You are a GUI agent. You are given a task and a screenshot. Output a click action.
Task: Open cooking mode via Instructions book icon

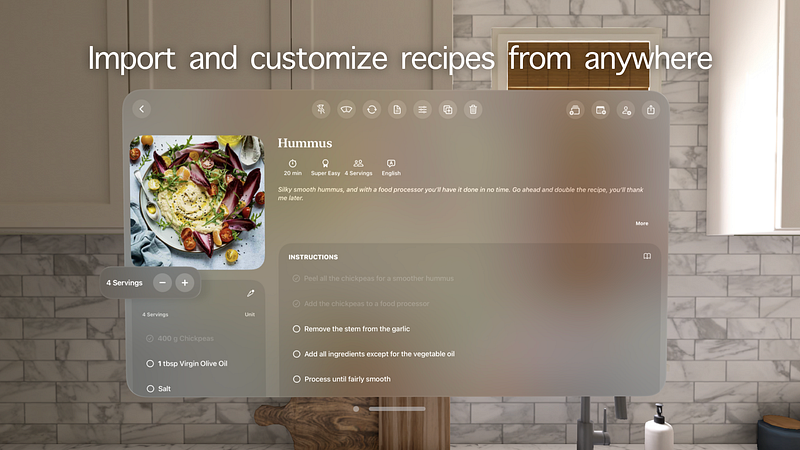[x=647, y=256]
